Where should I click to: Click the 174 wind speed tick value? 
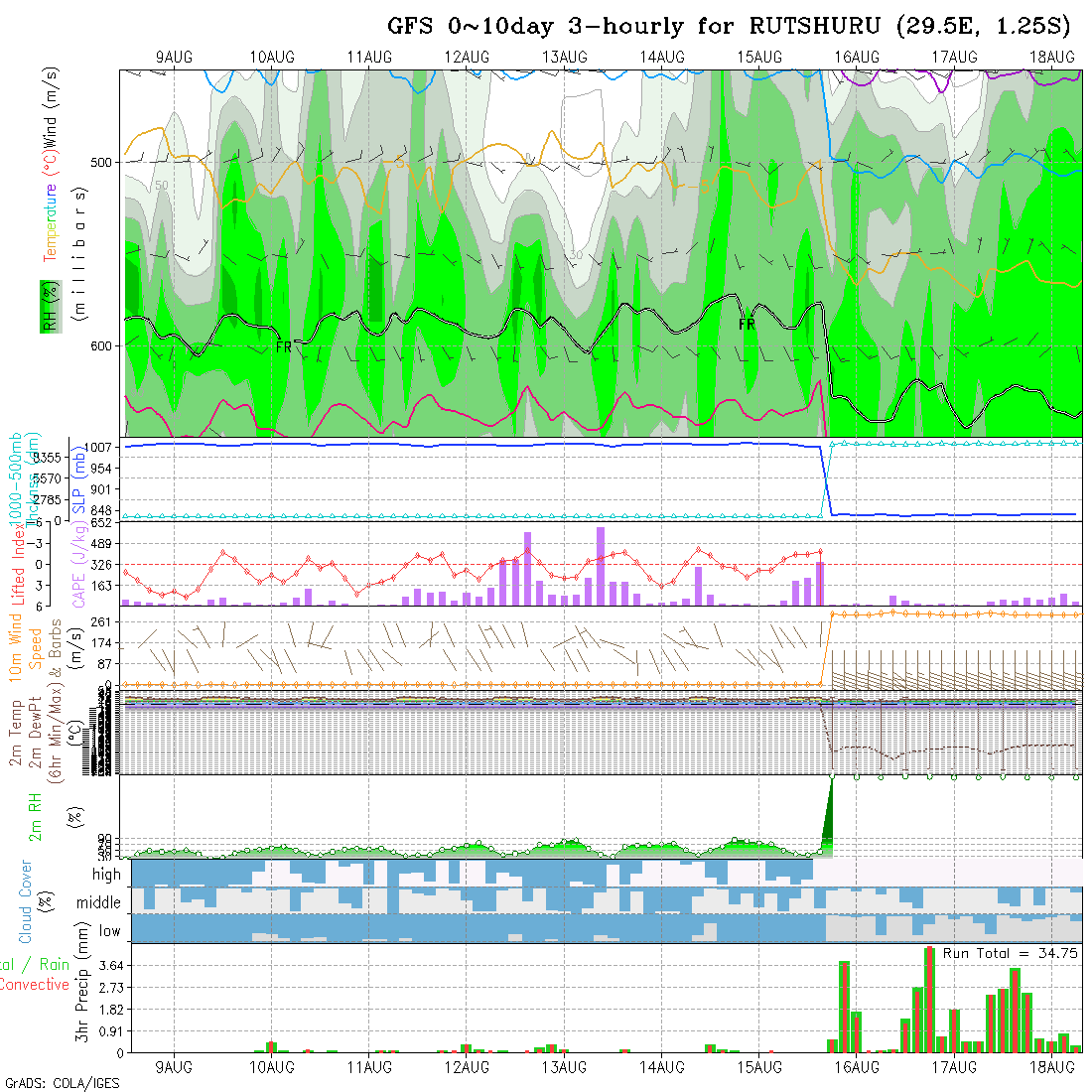coord(101,643)
